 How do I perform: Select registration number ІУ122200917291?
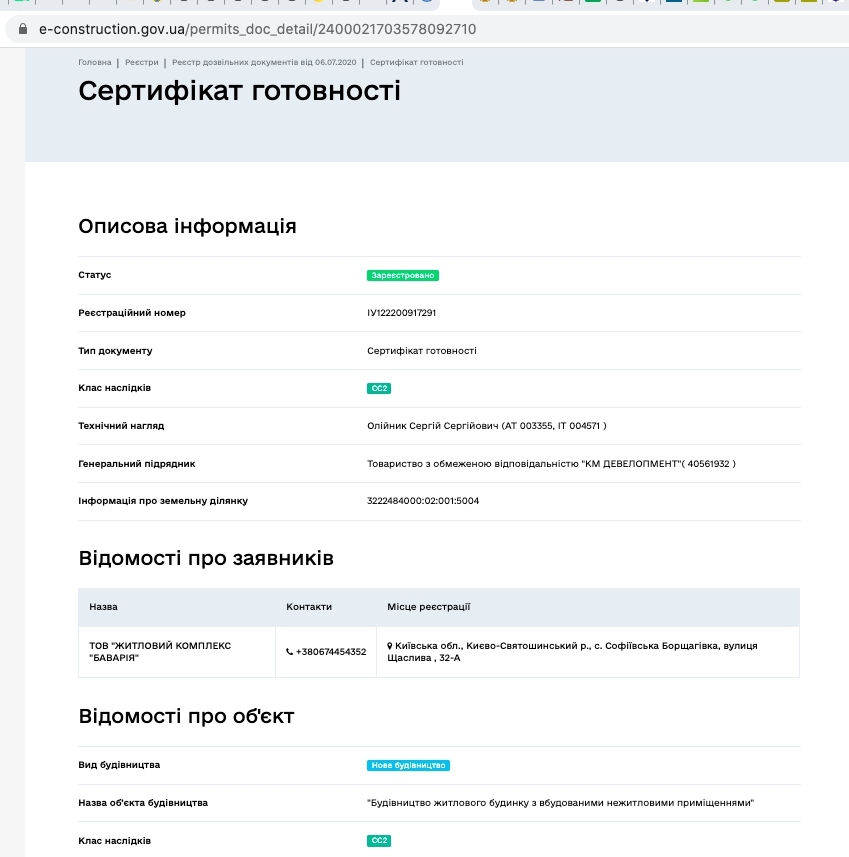click(x=402, y=313)
